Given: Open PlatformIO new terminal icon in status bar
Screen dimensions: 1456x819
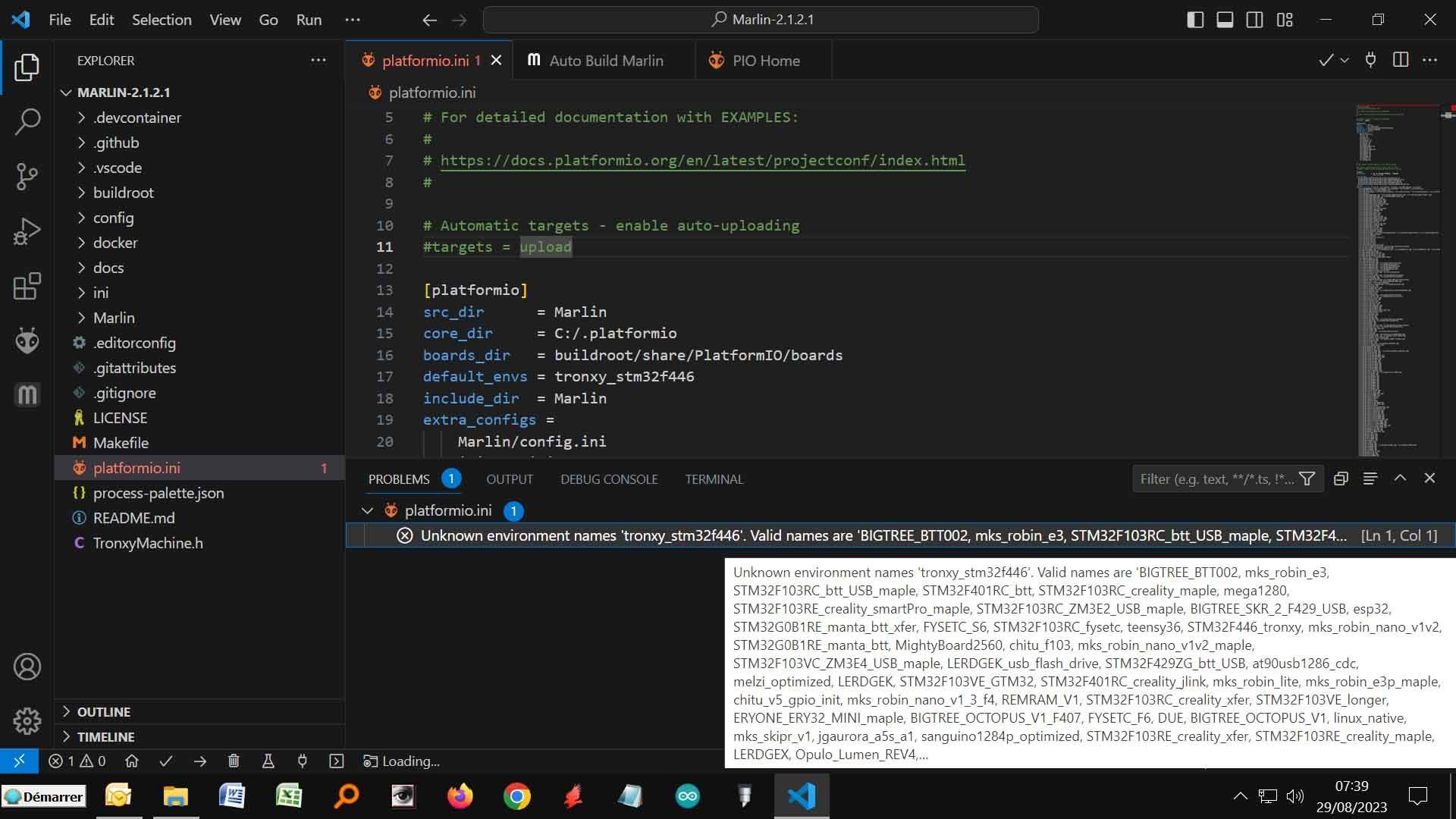Looking at the screenshot, I should tap(337, 761).
